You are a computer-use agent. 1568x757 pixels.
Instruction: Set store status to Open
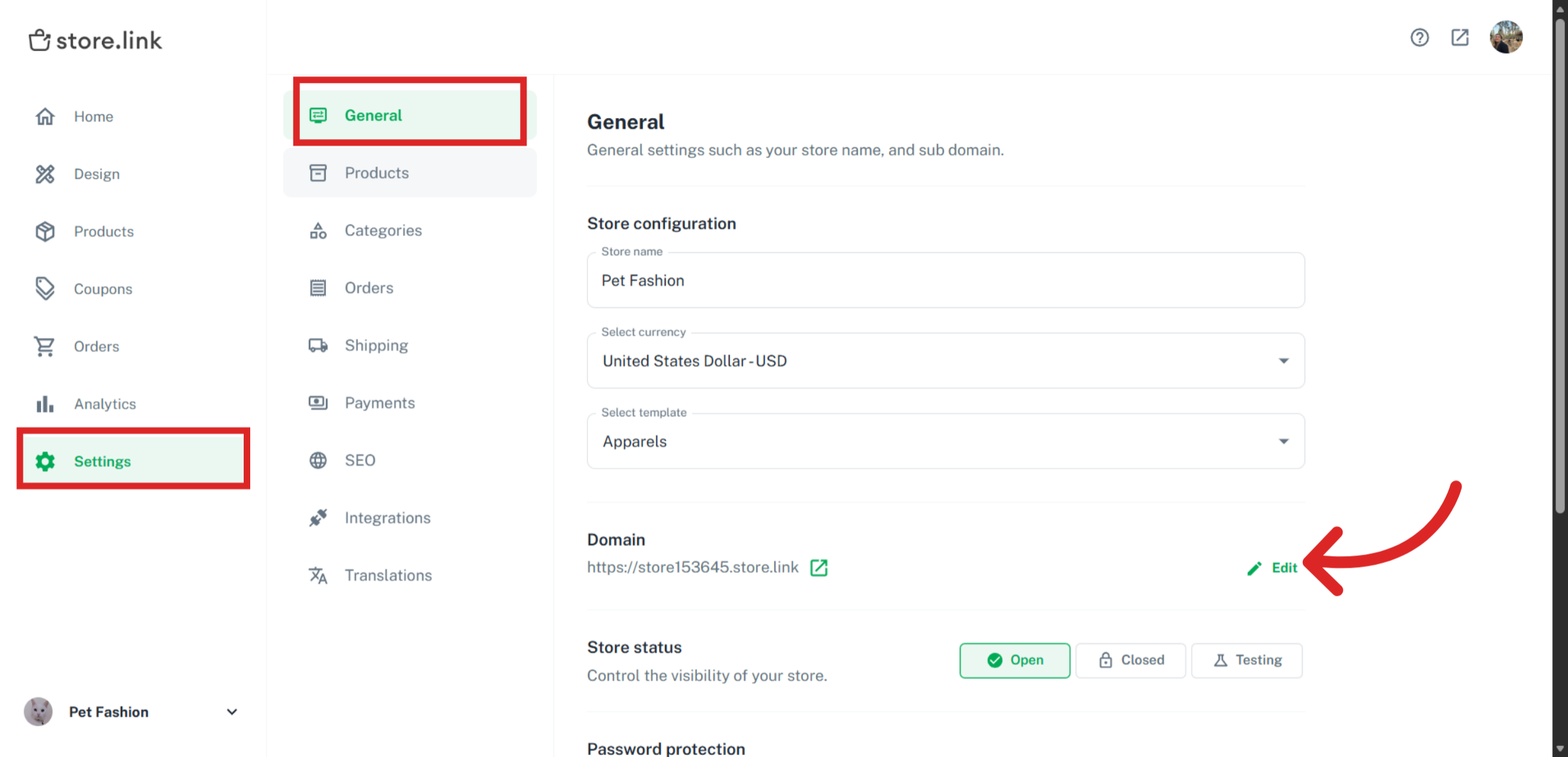[1014, 660]
